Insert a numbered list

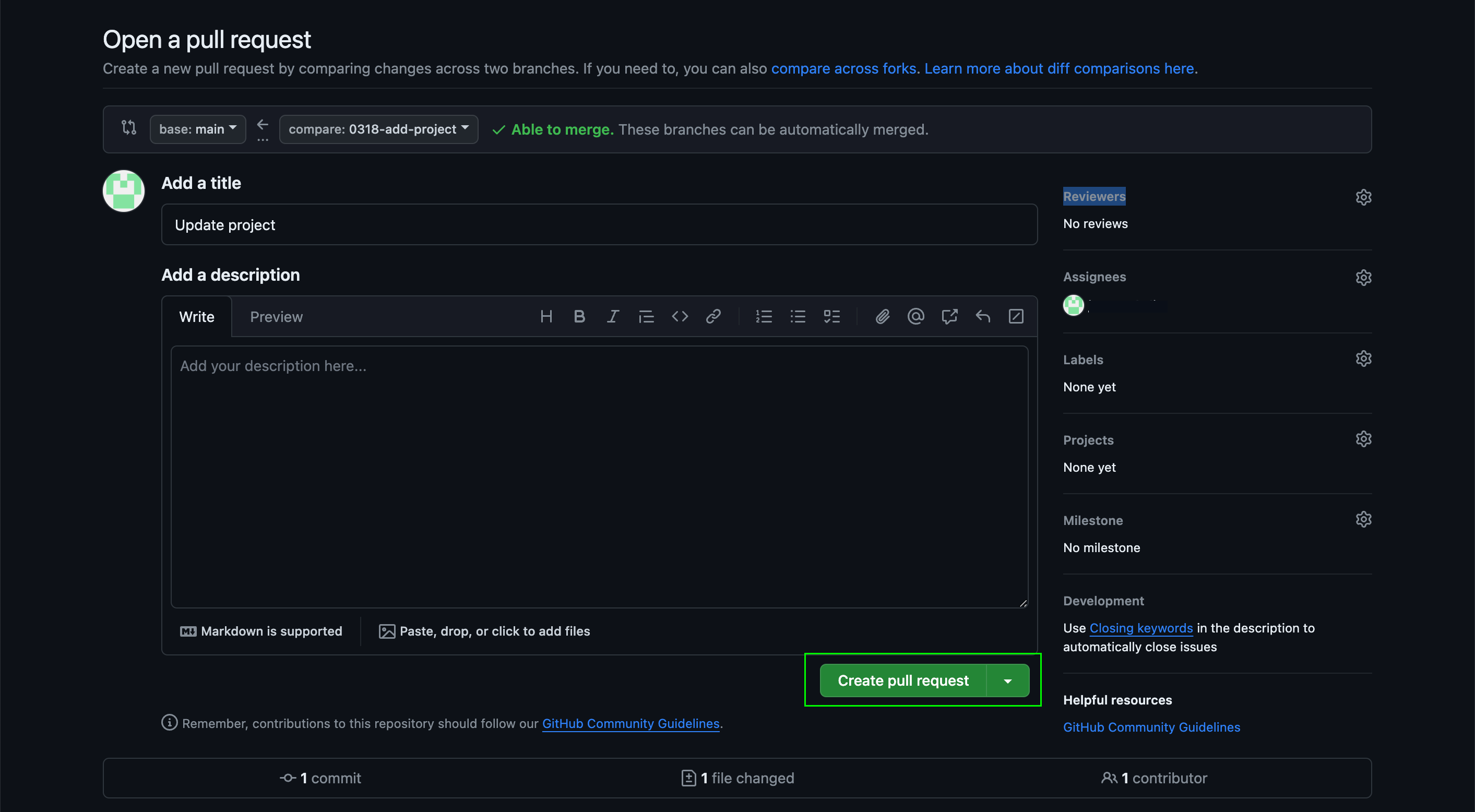click(764, 317)
